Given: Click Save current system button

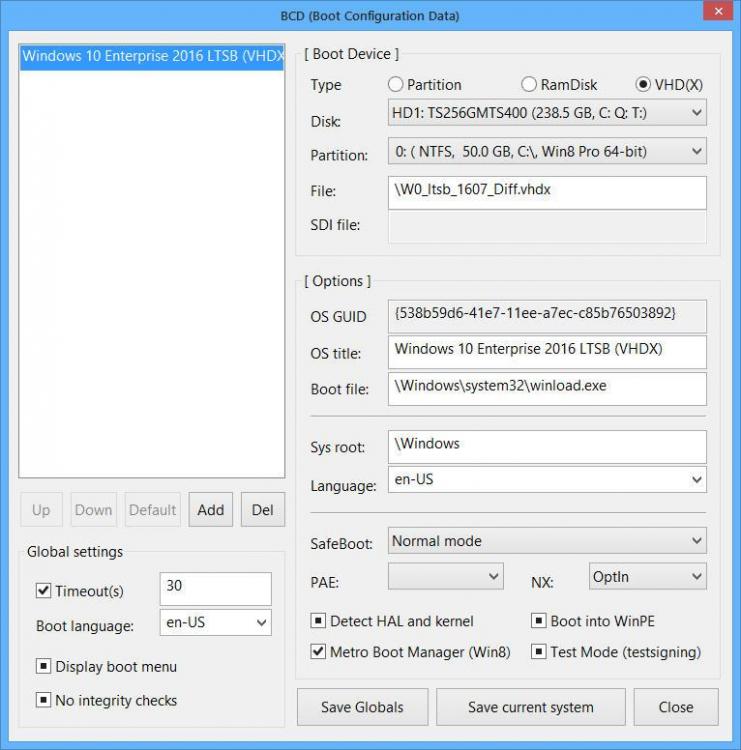Looking at the screenshot, I should point(530,707).
